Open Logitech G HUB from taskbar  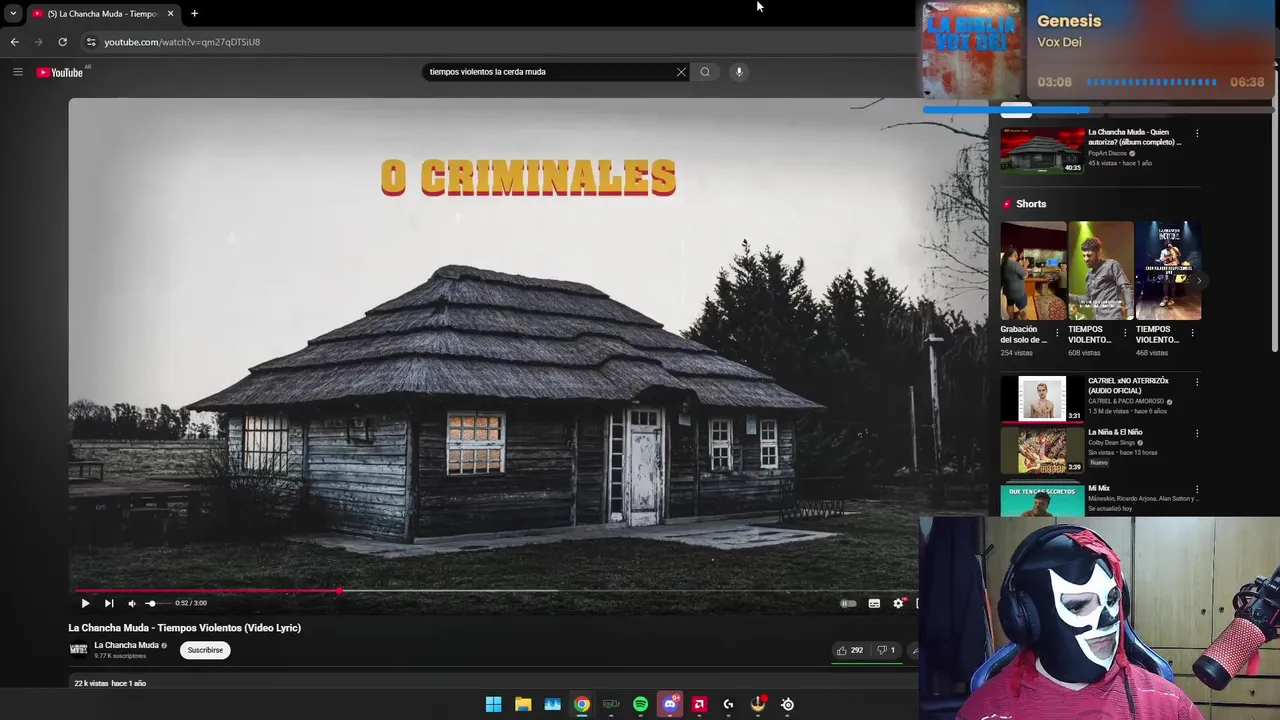728,704
